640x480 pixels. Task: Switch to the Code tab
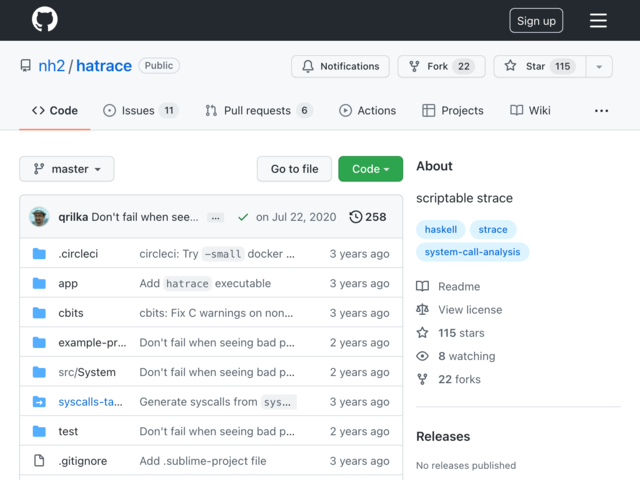click(x=55, y=111)
